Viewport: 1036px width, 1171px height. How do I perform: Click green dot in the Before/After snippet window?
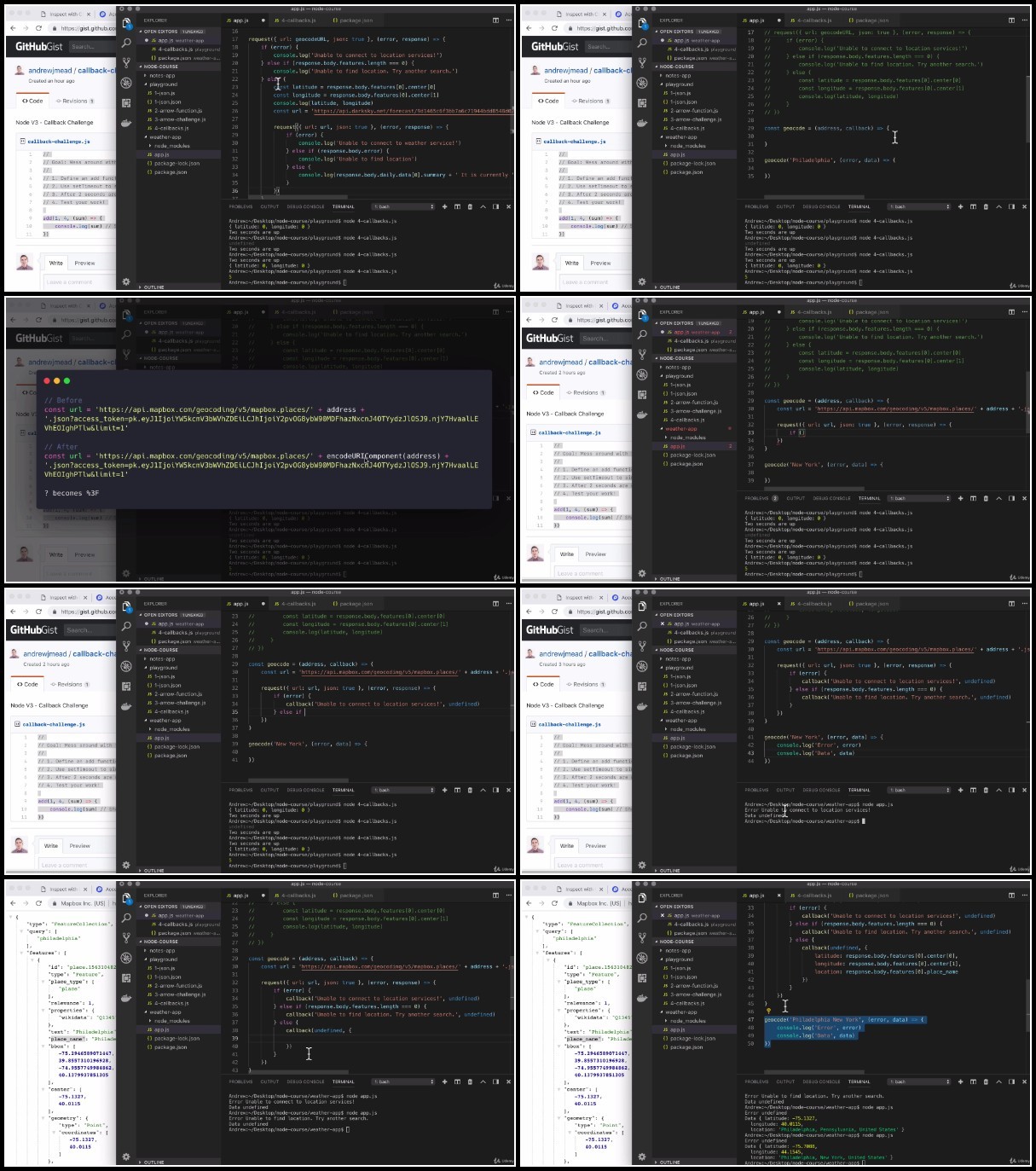[x=67, y=380]
